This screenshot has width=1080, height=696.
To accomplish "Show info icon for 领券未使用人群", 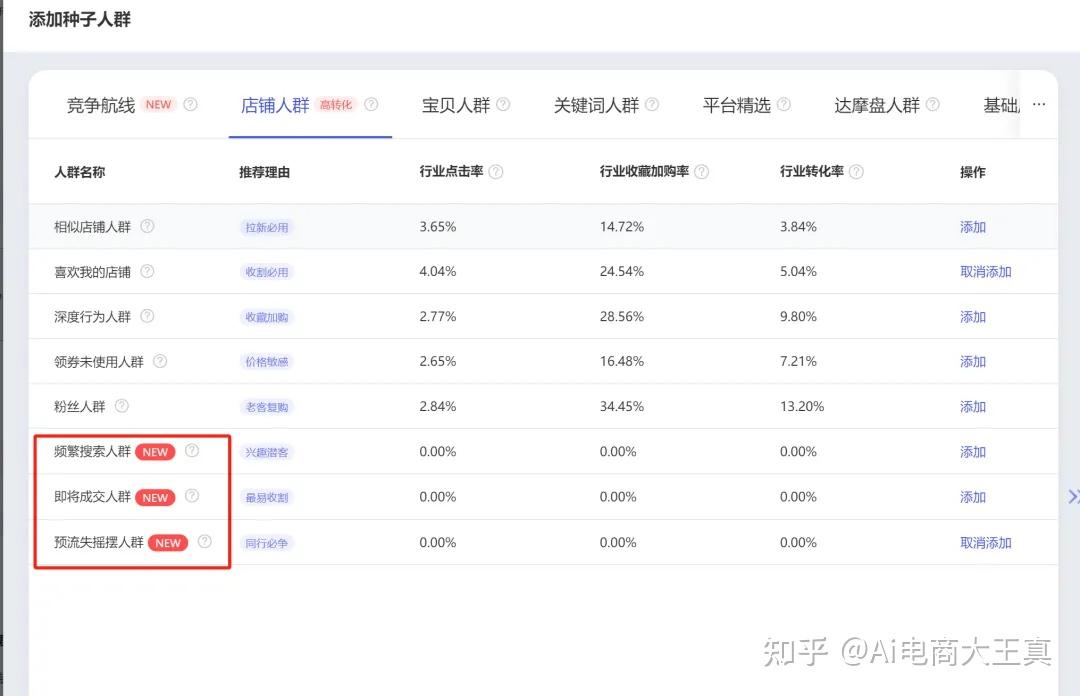I will pos(160,360).
